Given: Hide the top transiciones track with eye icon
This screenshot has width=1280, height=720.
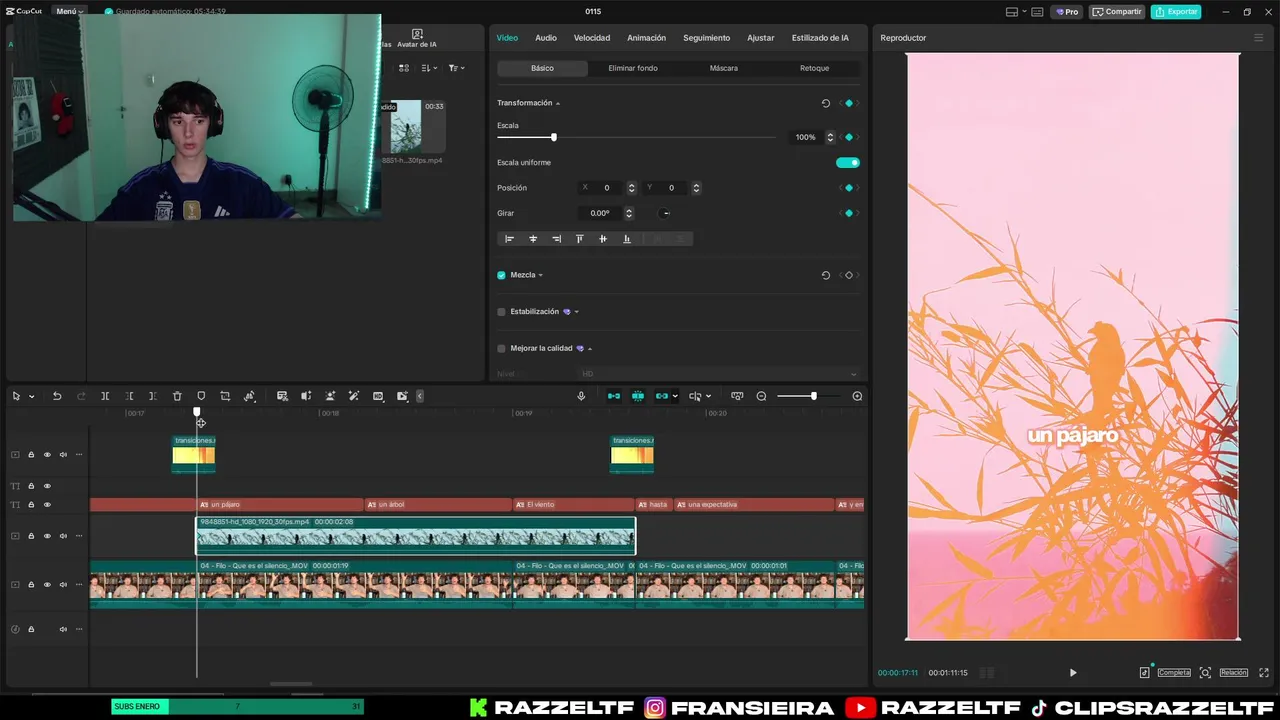Looking at the screenshot, I should pos(47,455).
